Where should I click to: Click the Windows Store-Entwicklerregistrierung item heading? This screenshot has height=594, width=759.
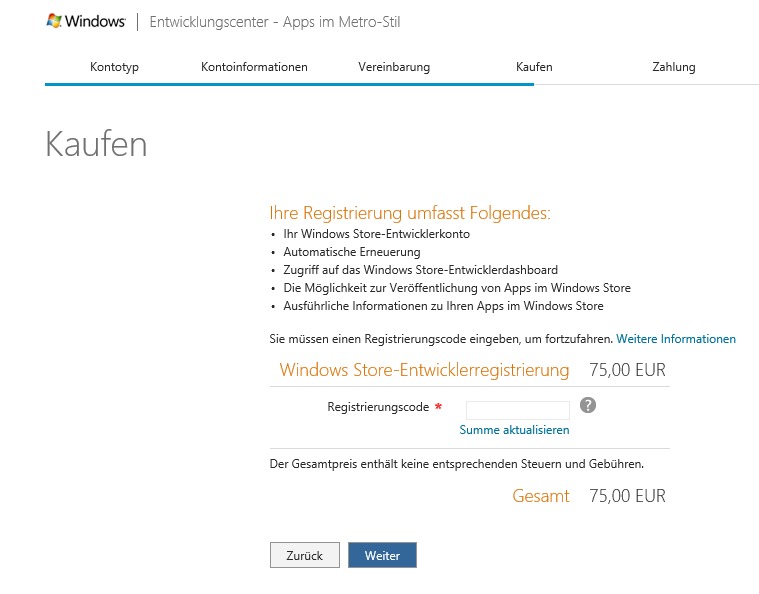pos(424,370)
